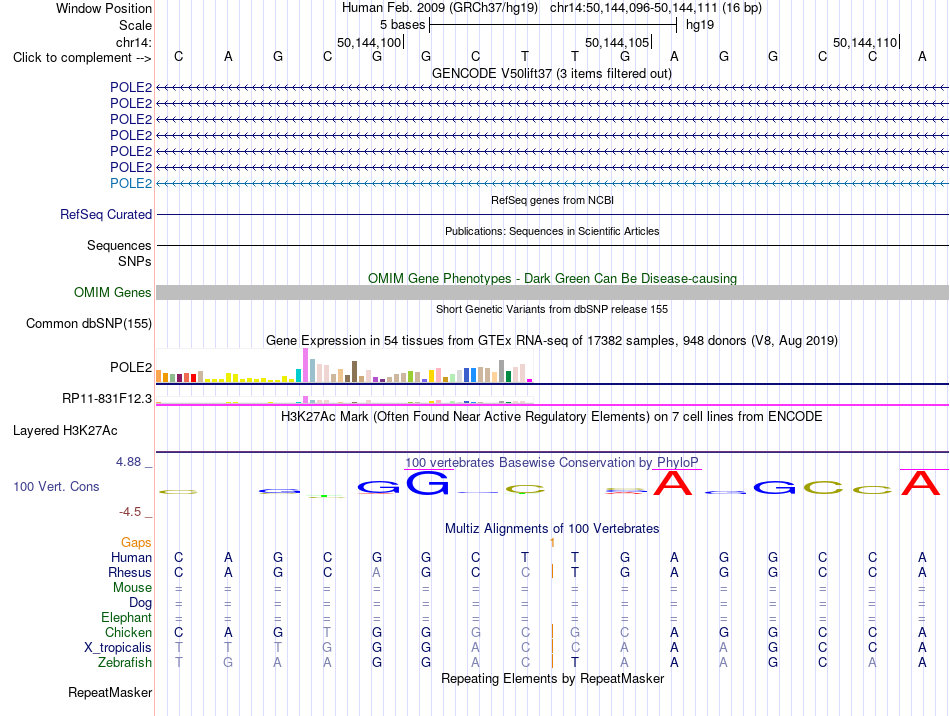
Task: Click the Common dbSNP(155) track label
Action: 89,323
